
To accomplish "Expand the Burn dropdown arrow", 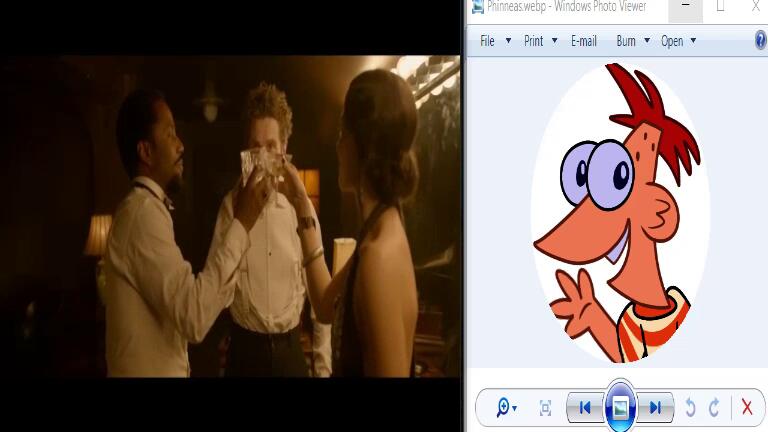I will pos(647,41).
